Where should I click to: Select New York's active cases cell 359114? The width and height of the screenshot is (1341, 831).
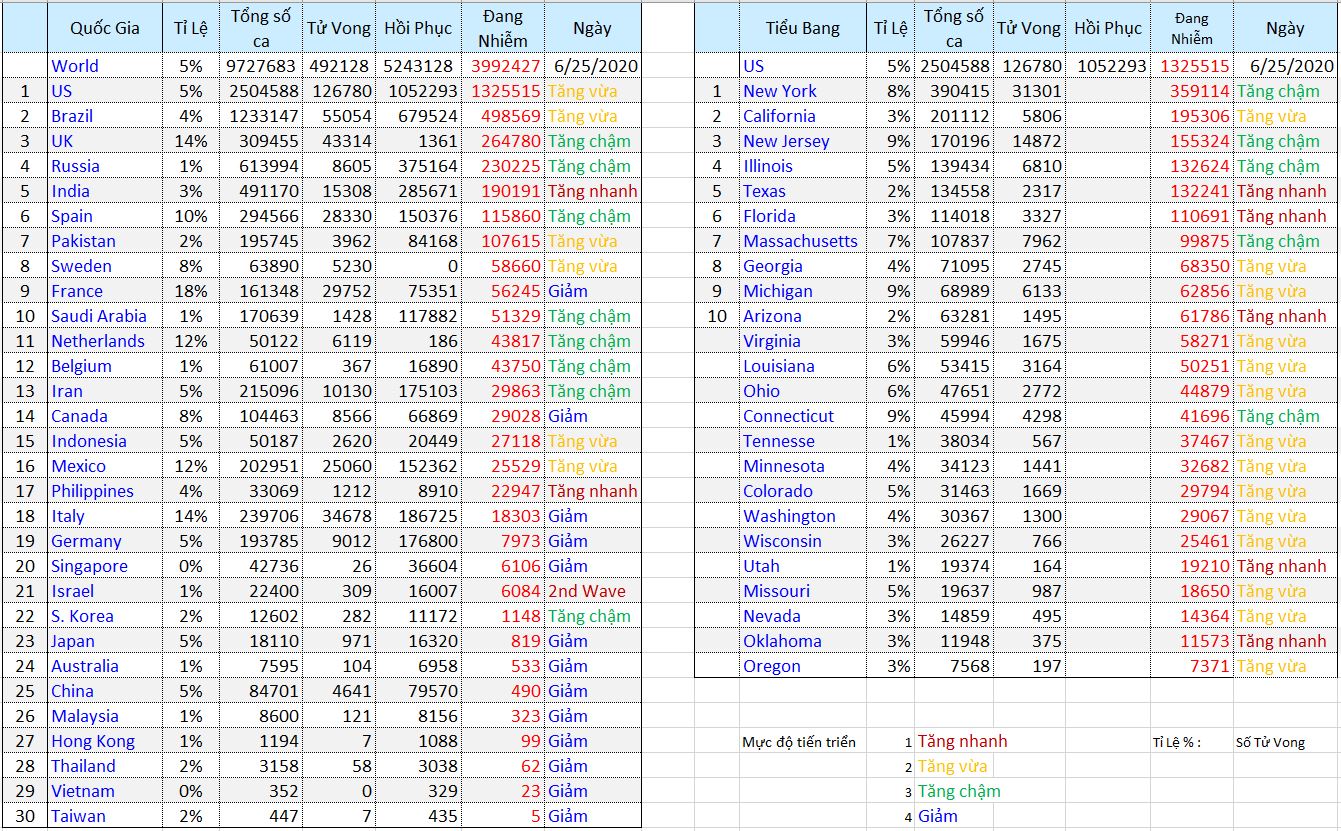[1193, 91]
